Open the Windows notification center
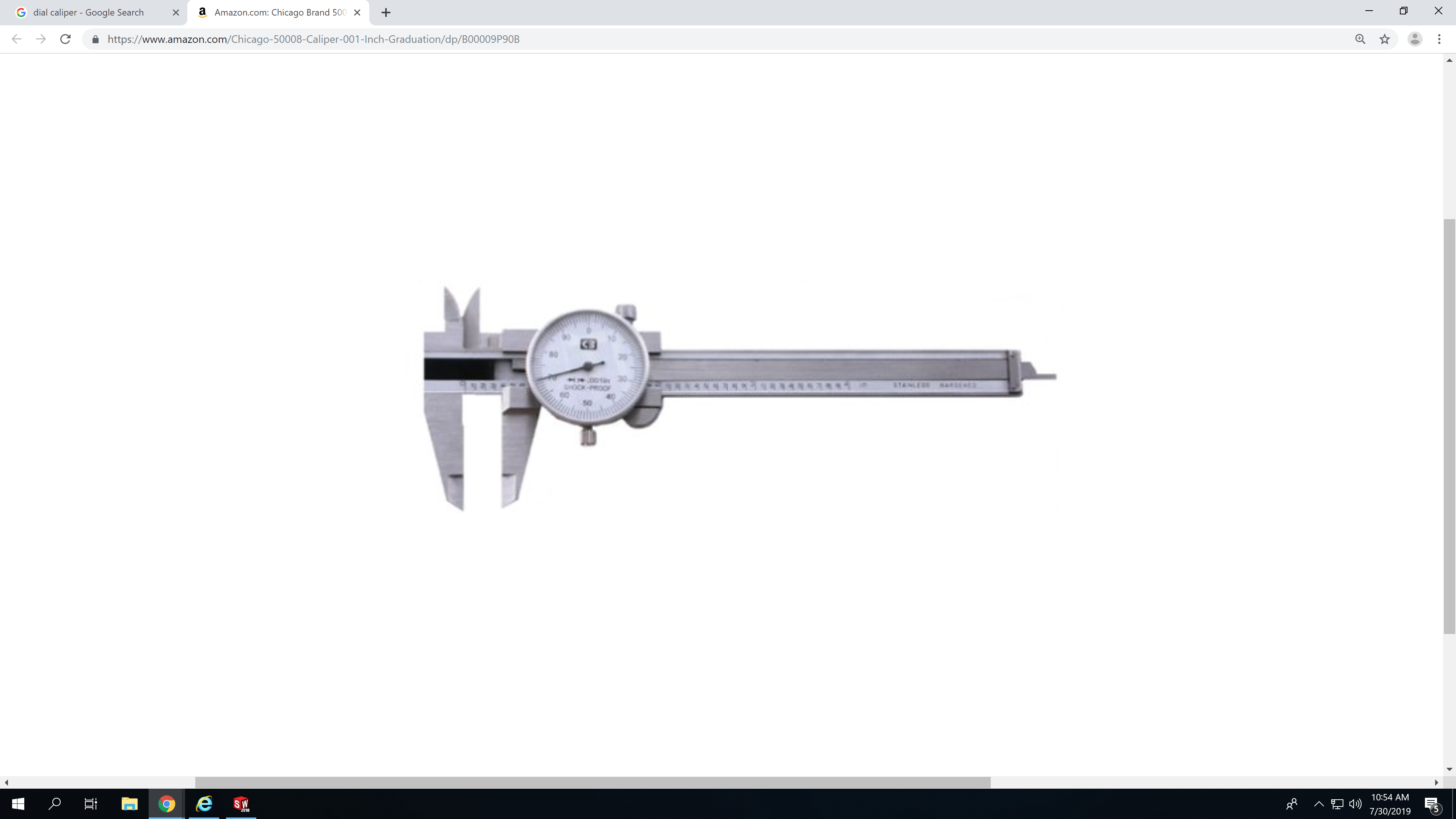 click(1432, 804)
